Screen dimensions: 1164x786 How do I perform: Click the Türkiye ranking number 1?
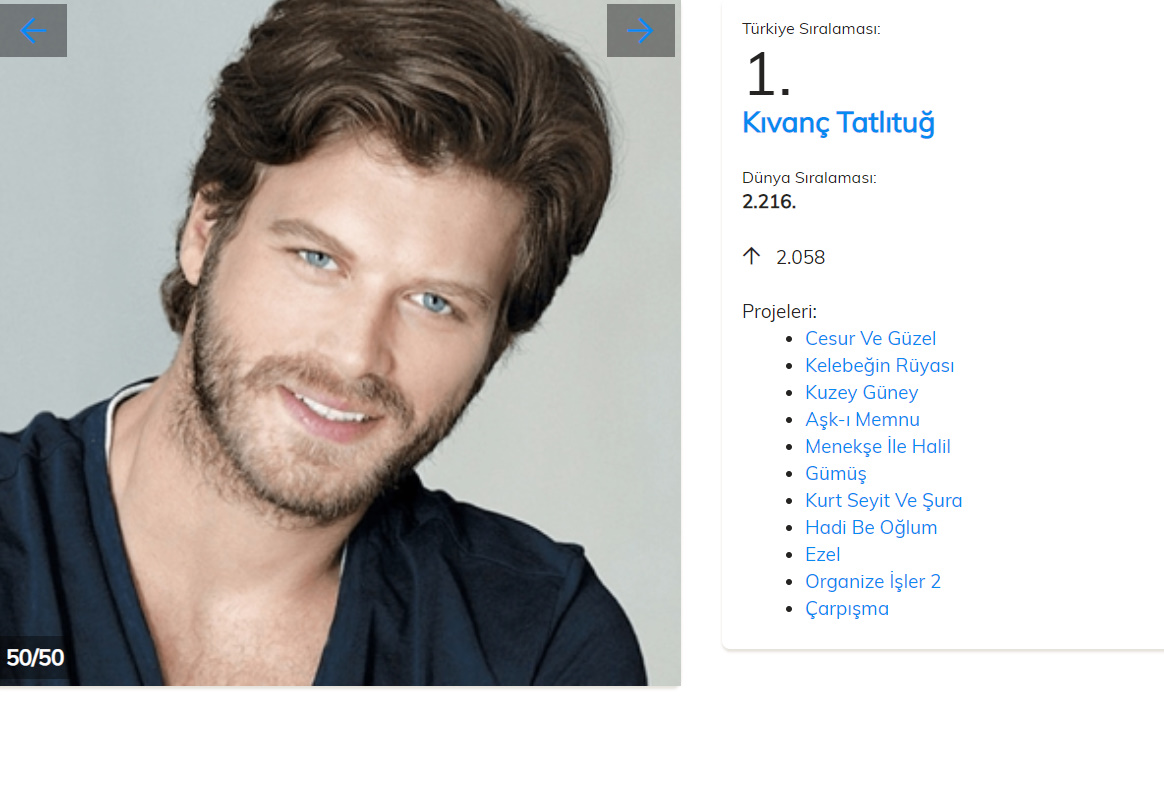point(768,74)
